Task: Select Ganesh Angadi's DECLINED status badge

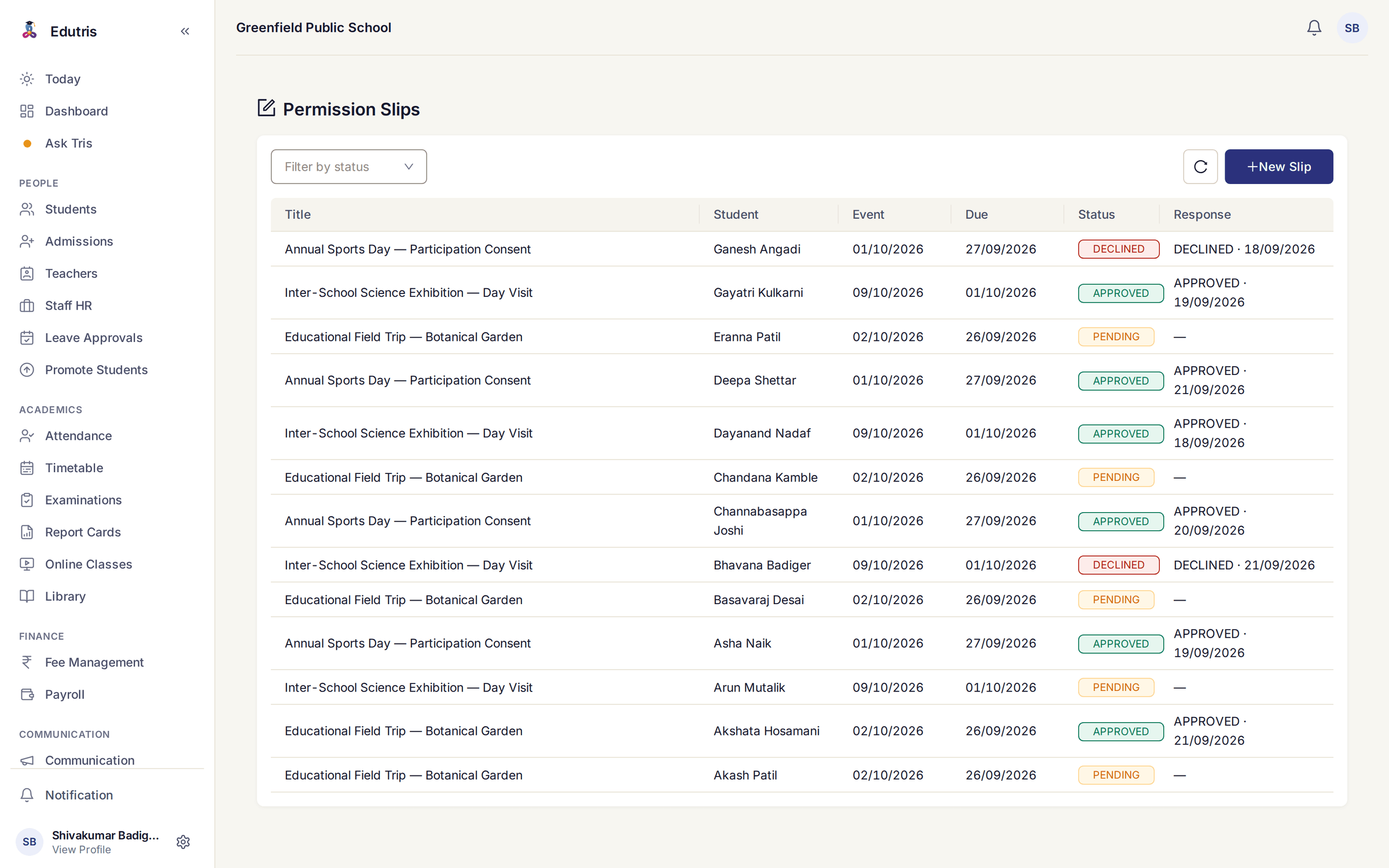Action: [x=1118, y=249]
